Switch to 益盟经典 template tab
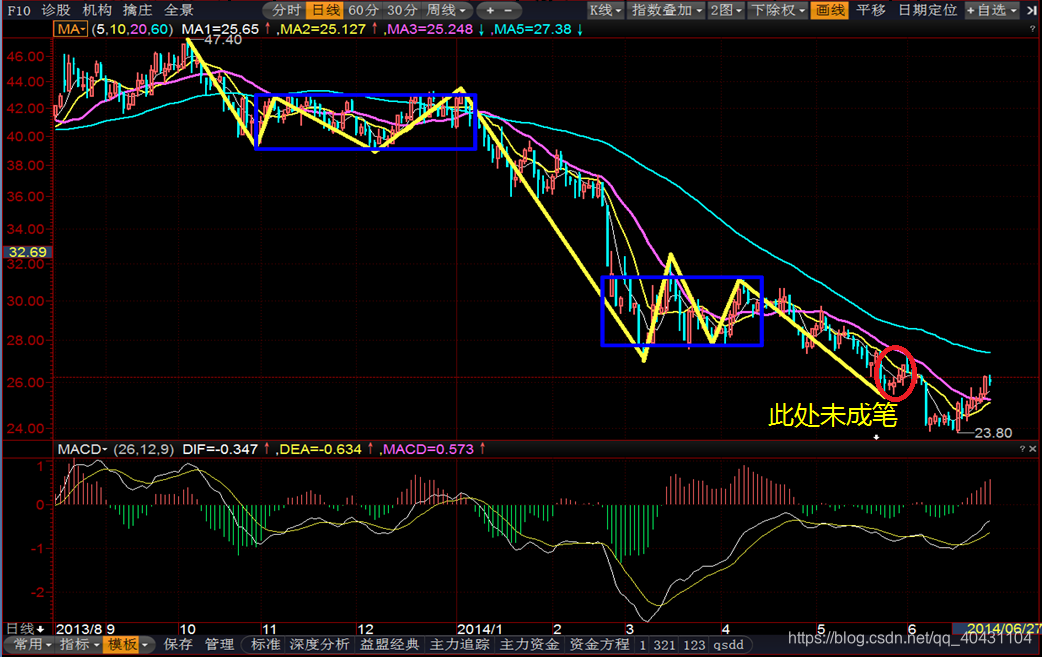This screenshot has width=1042, height=657. (389, 644)
